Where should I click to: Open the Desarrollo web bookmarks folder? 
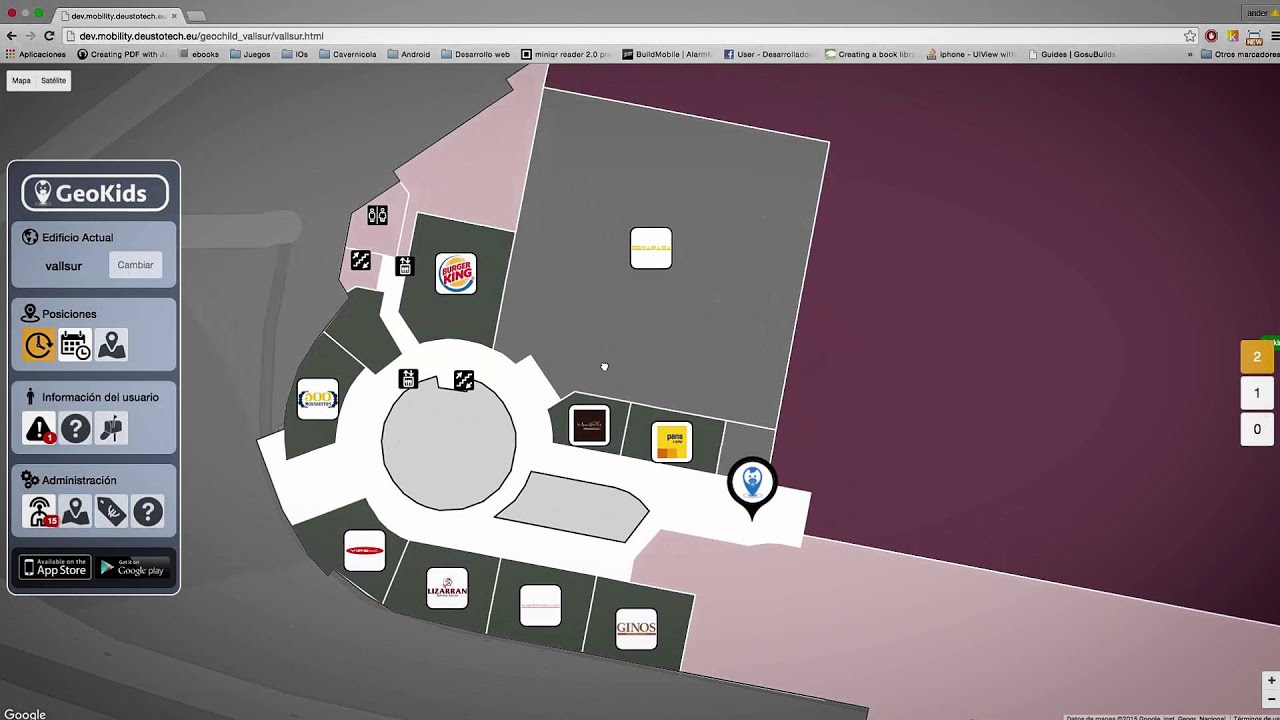pos(475,54)
